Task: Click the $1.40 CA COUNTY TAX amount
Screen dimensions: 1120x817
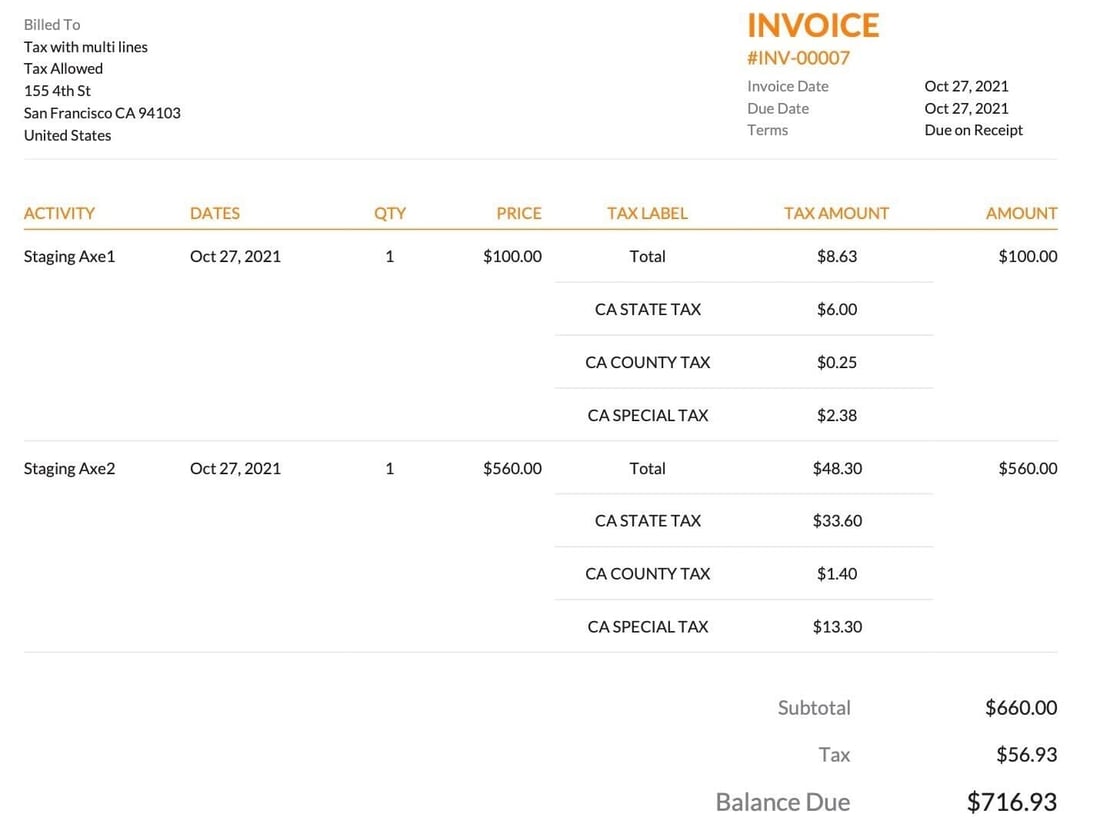Action: [x=836, y=573]
